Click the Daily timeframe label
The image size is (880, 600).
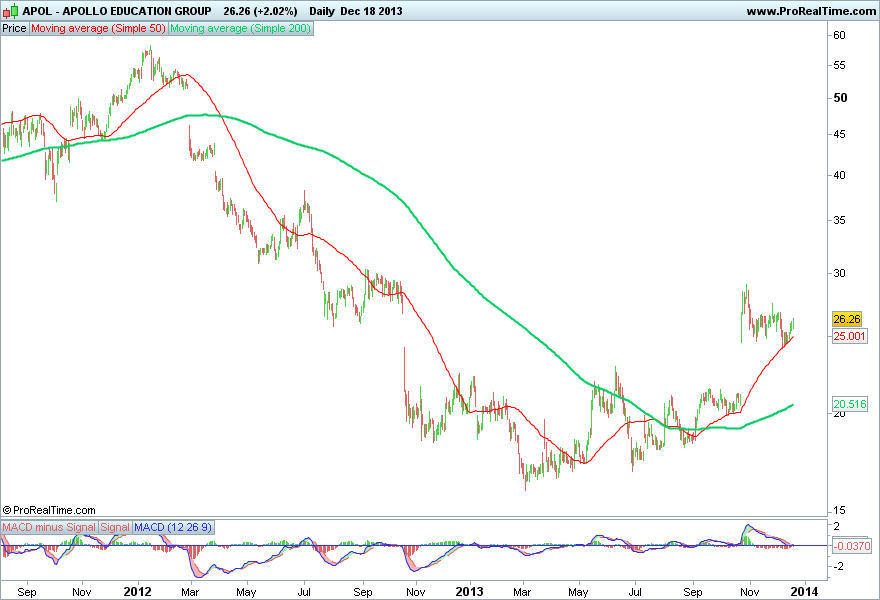click(x=322, y=11)
